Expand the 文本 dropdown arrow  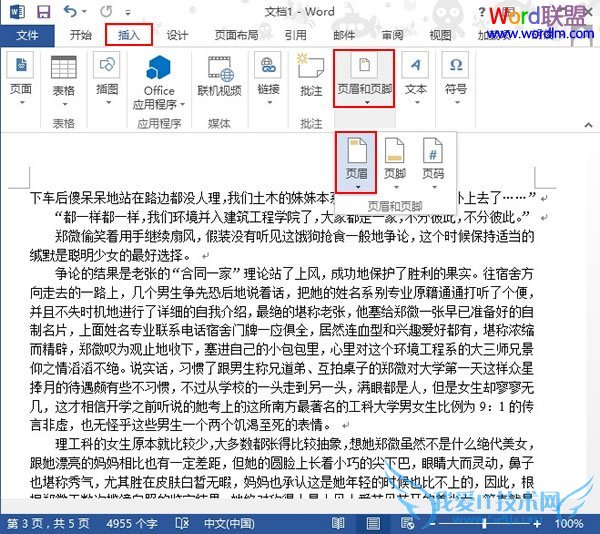(417, 103)
